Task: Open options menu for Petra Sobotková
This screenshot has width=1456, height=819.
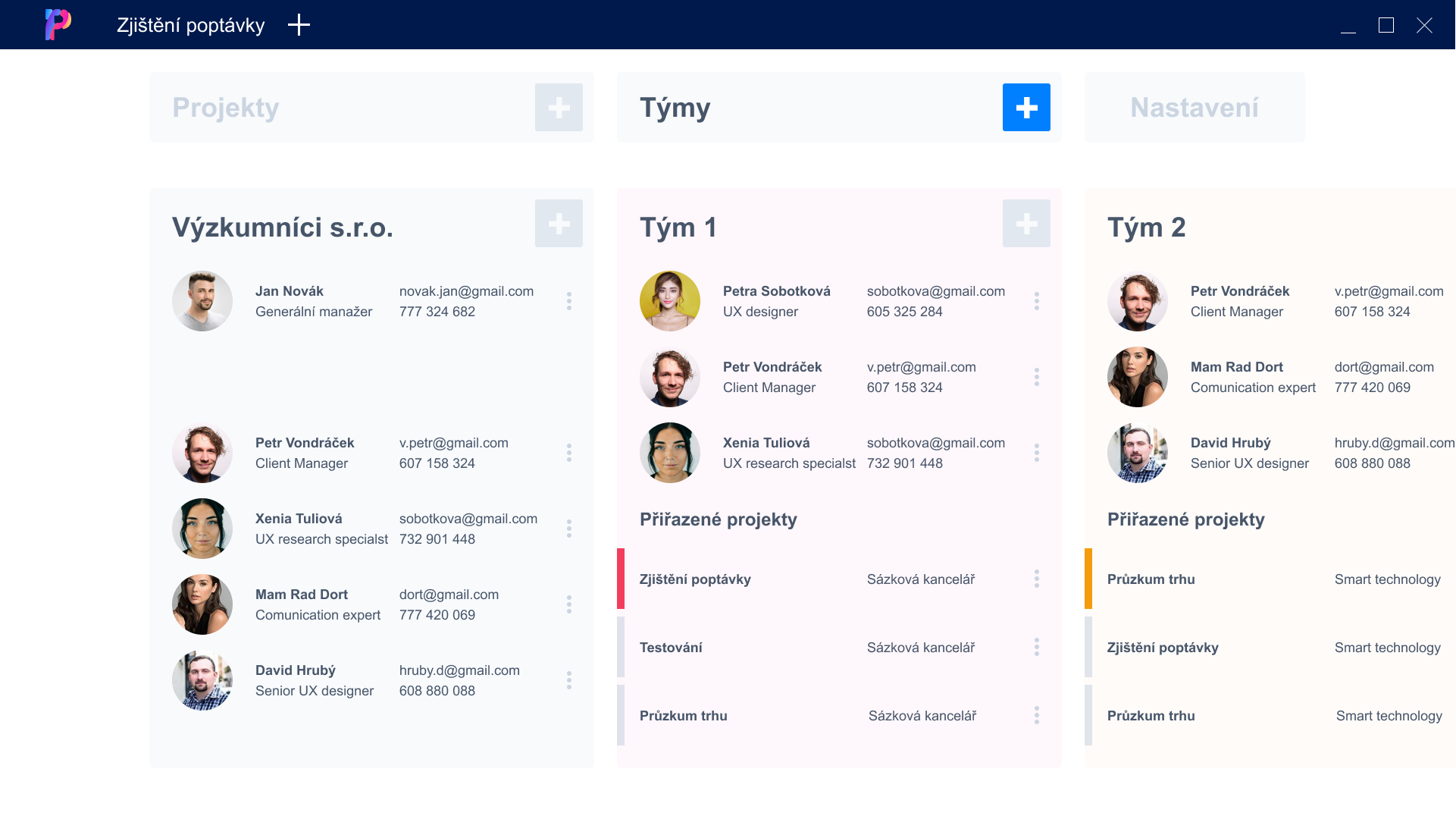Action: [1036, 301]
